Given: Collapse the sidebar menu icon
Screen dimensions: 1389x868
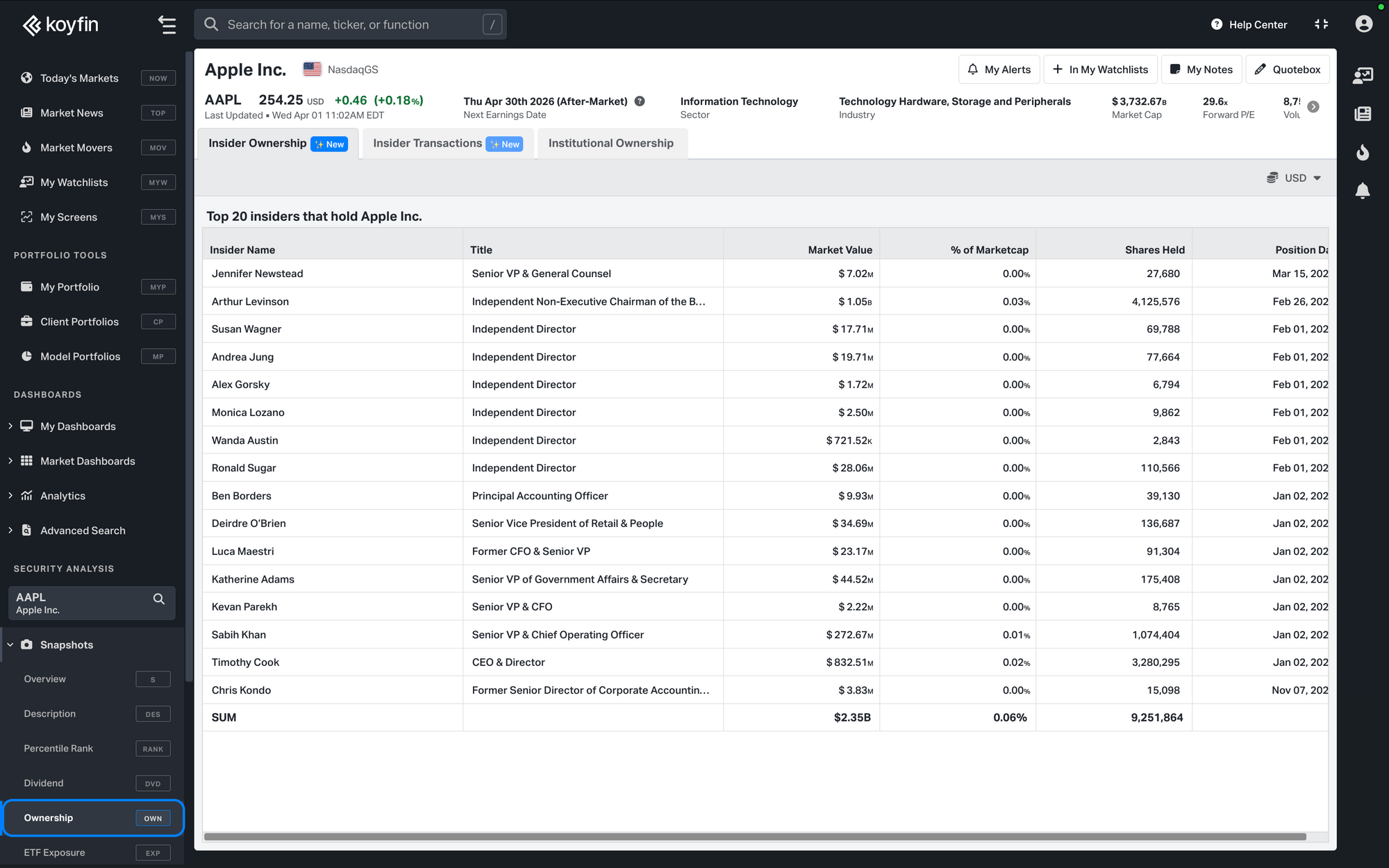Looking at the screenshot, I should click(x=167, y=25).
